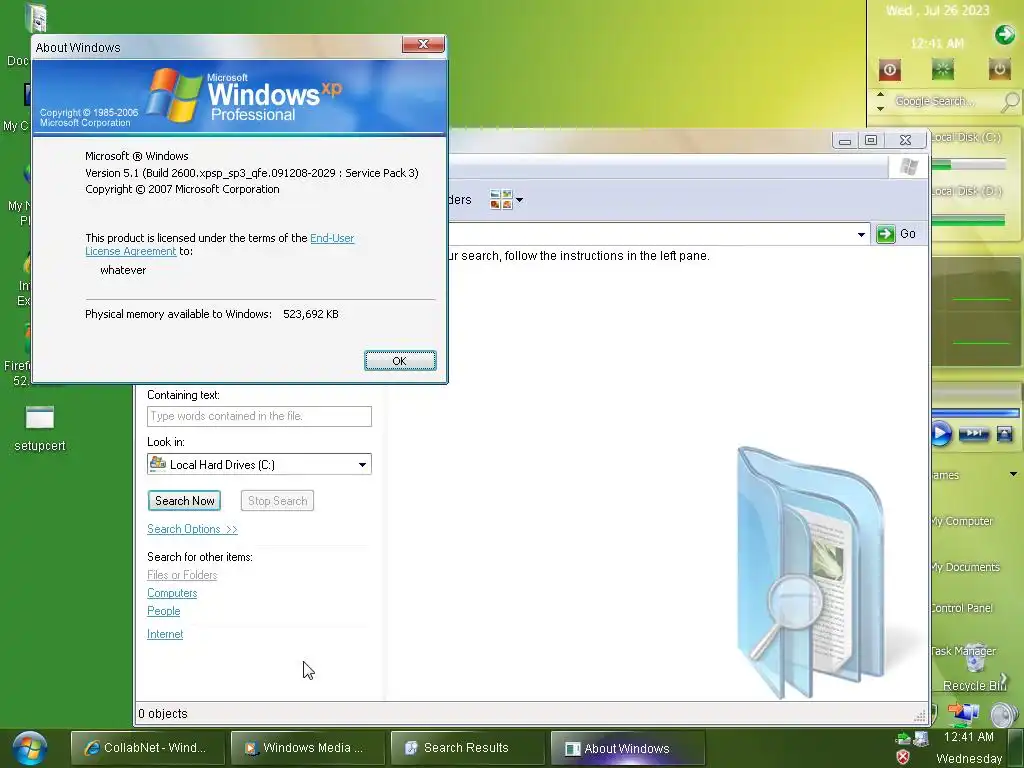Viewport: 1024px width, 768px height.
Task: Click the Search Now button
Action: coord(184,501)
